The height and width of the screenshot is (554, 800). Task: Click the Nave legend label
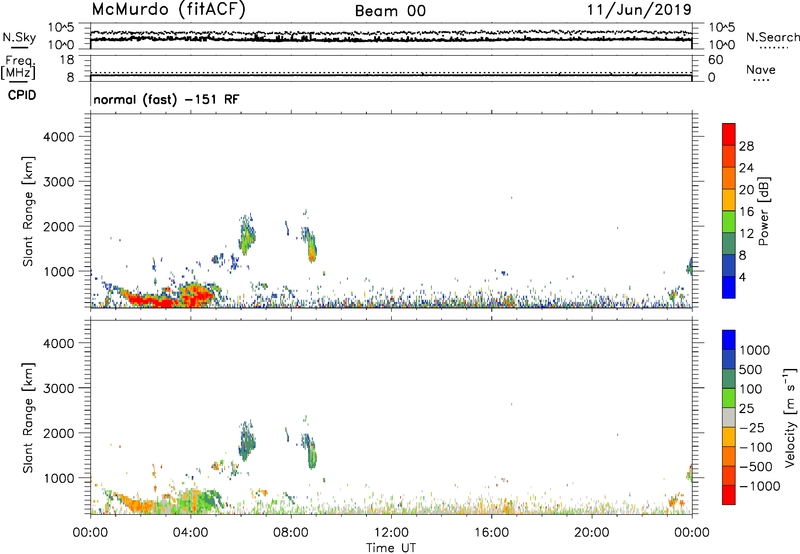pyautogui.click(x=761, y=69)
